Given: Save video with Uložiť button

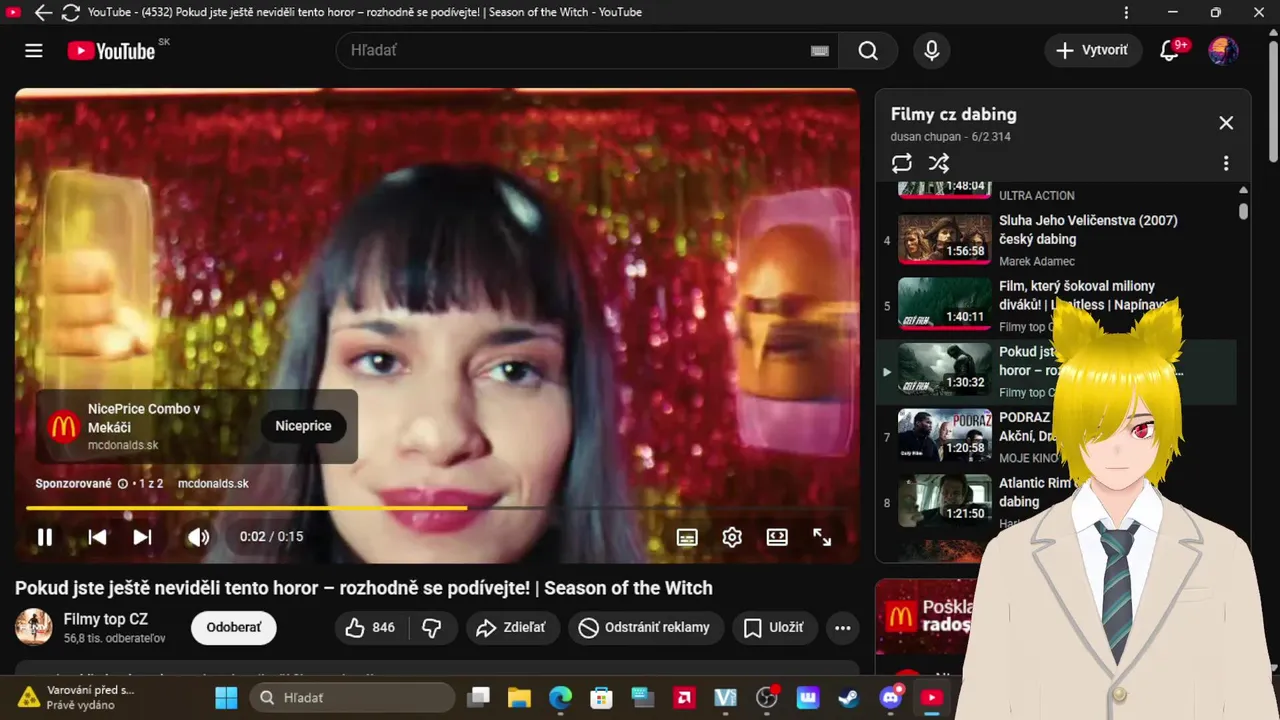Looking at the screenshot, I should (x=774, y=628).
